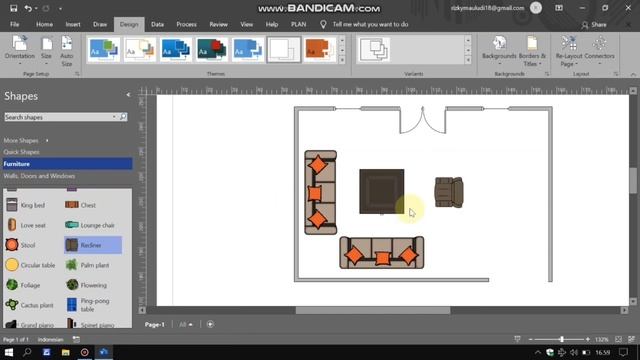Open the Orientation page setup button
This screenshot has height=360, width=640.
[20, 51]
